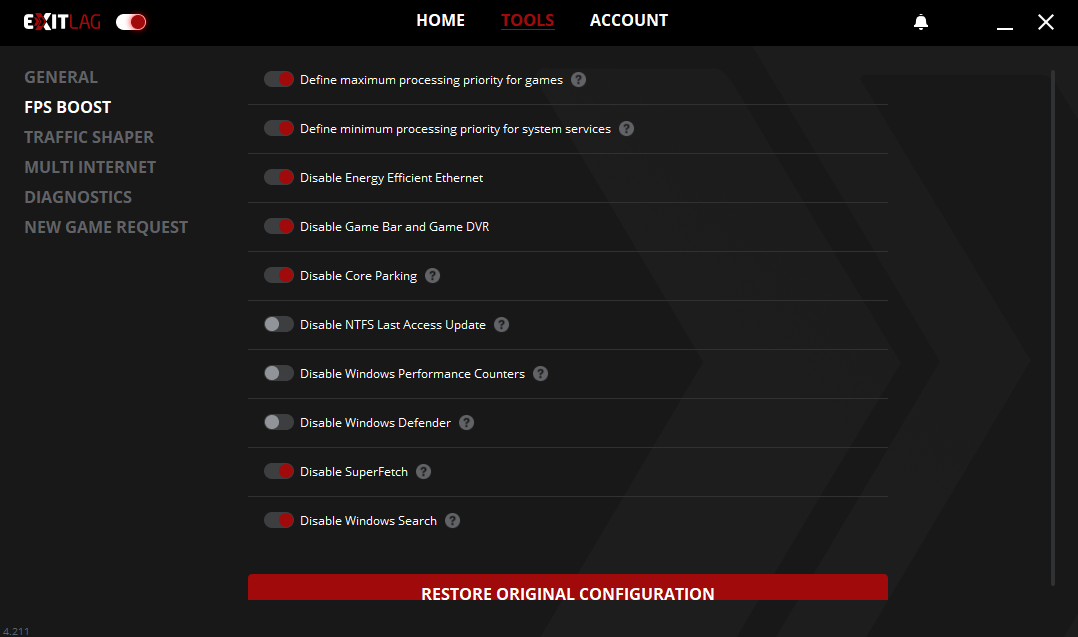1078x637 pixels.
Task: Turn off Disable Game Bar and Game DVR
Action: coord(279,227)
